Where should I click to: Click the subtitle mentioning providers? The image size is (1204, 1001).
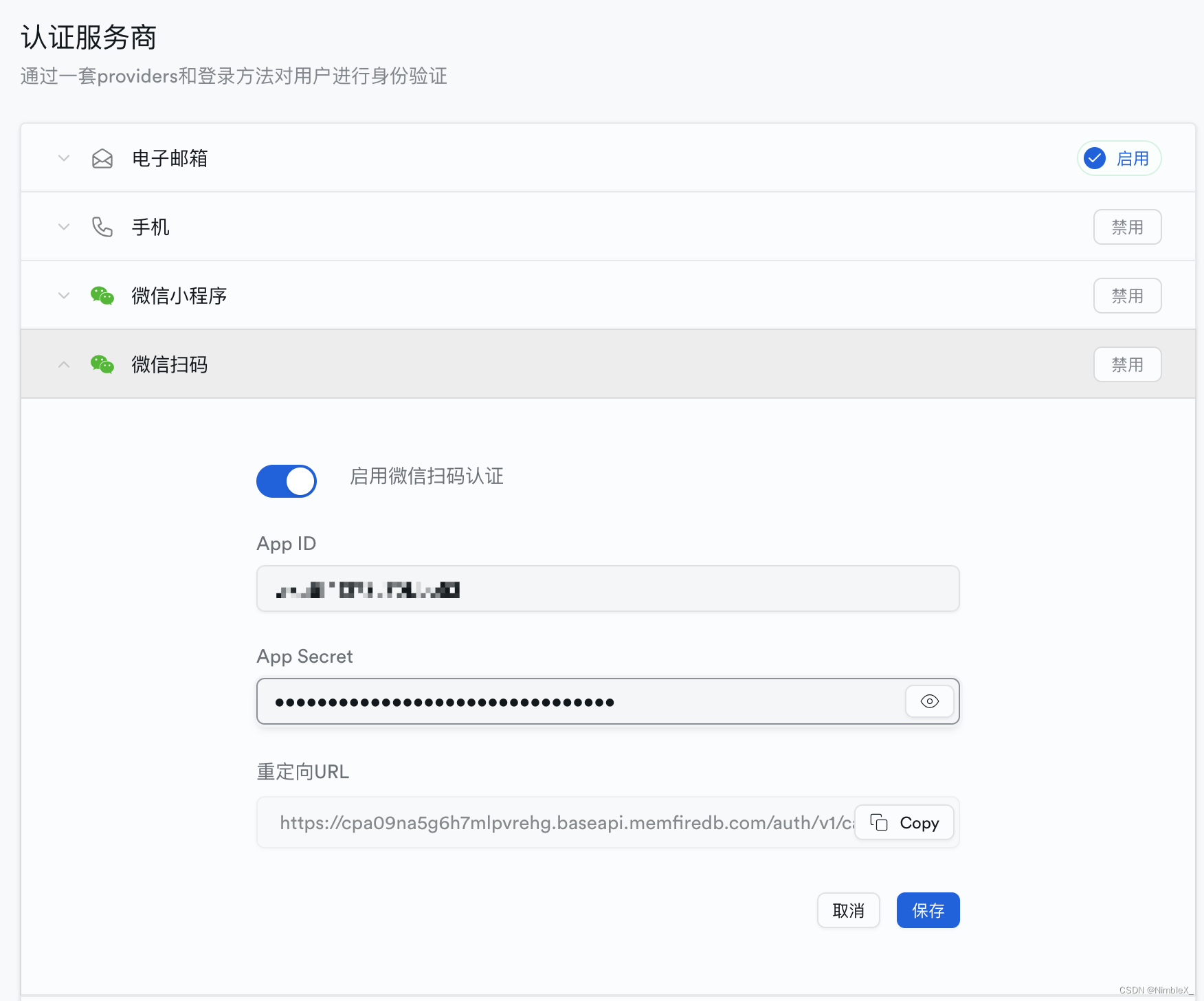tap(234, 76)
